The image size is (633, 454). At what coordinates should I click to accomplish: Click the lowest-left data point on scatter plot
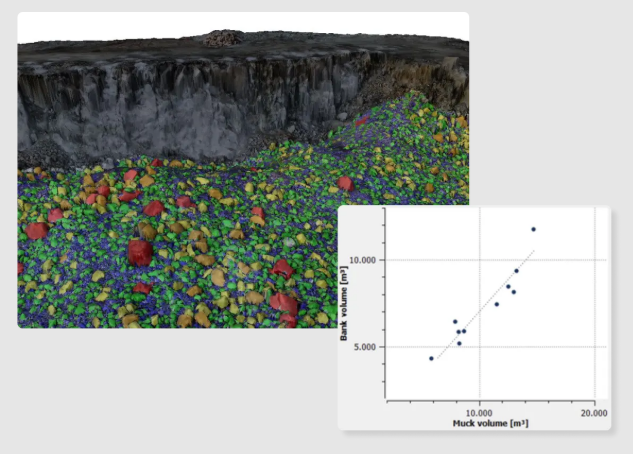coord(431,358)
